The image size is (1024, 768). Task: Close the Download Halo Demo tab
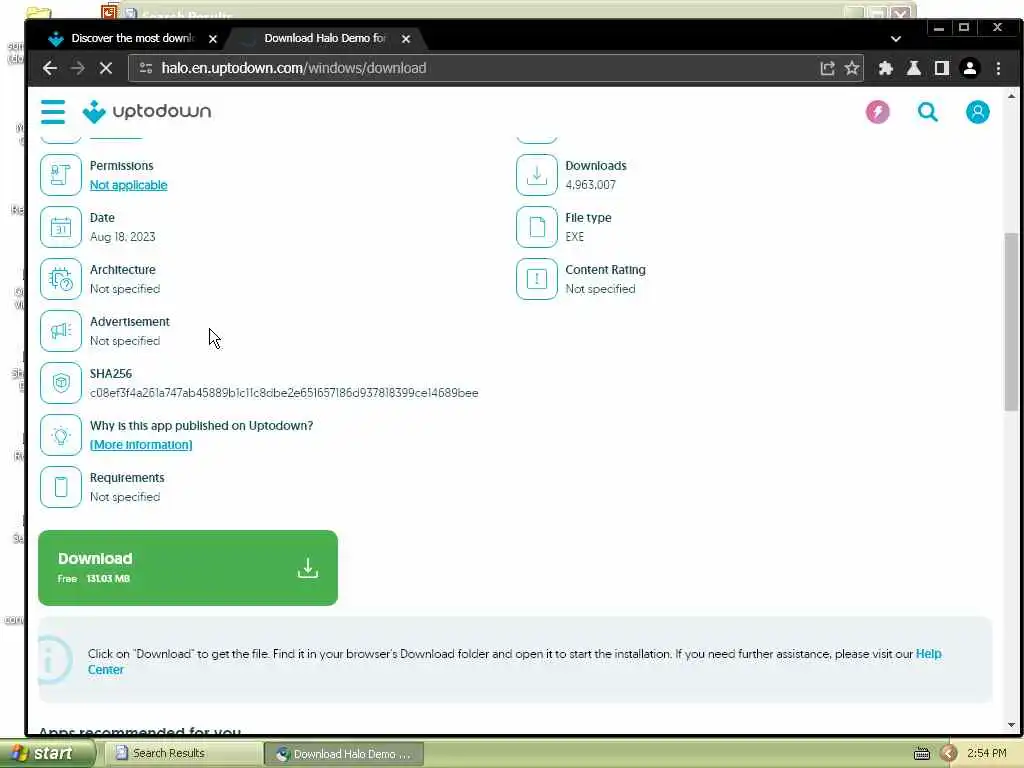406,39
